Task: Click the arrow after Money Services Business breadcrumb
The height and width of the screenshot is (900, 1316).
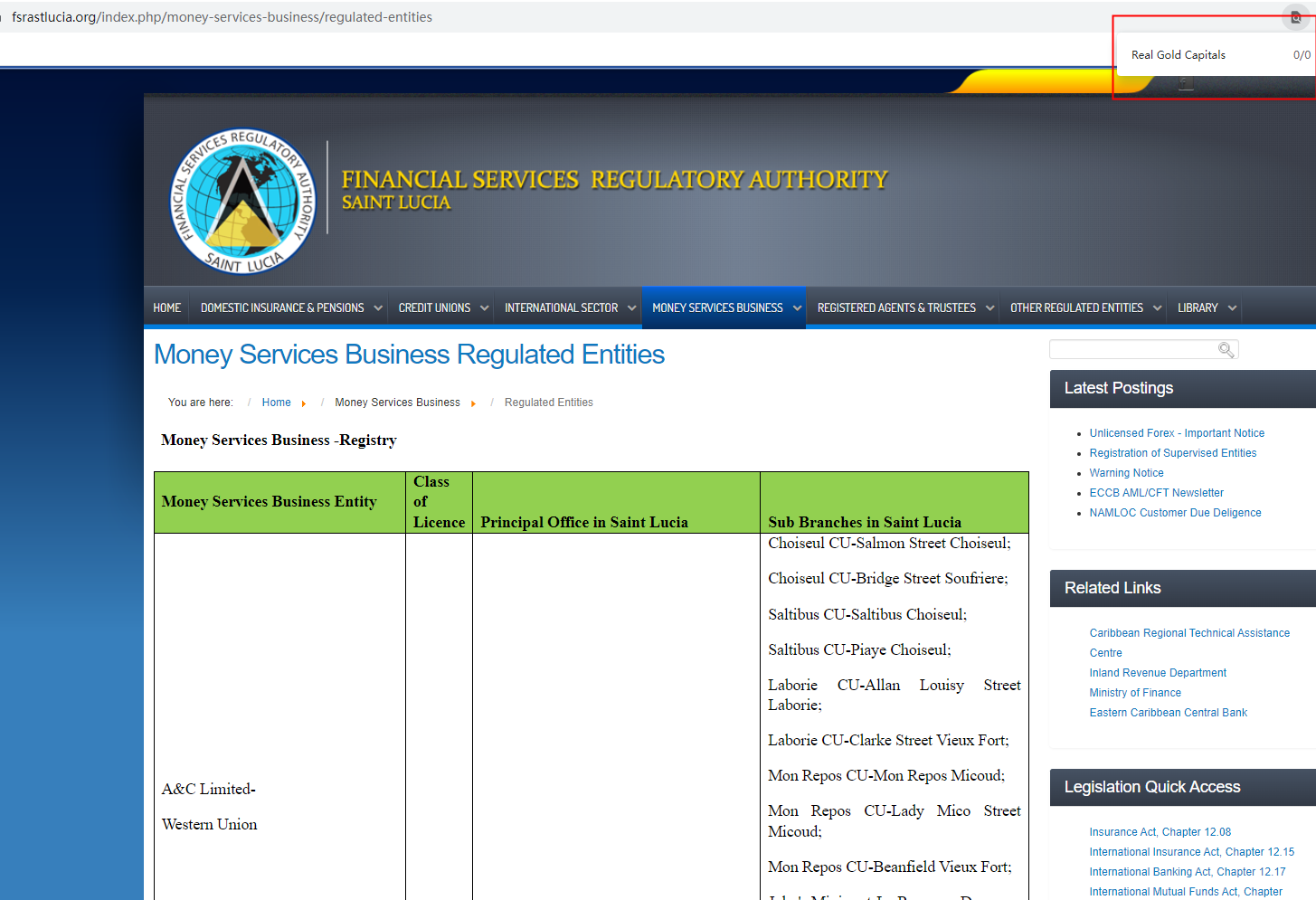Action: (473, 403)
